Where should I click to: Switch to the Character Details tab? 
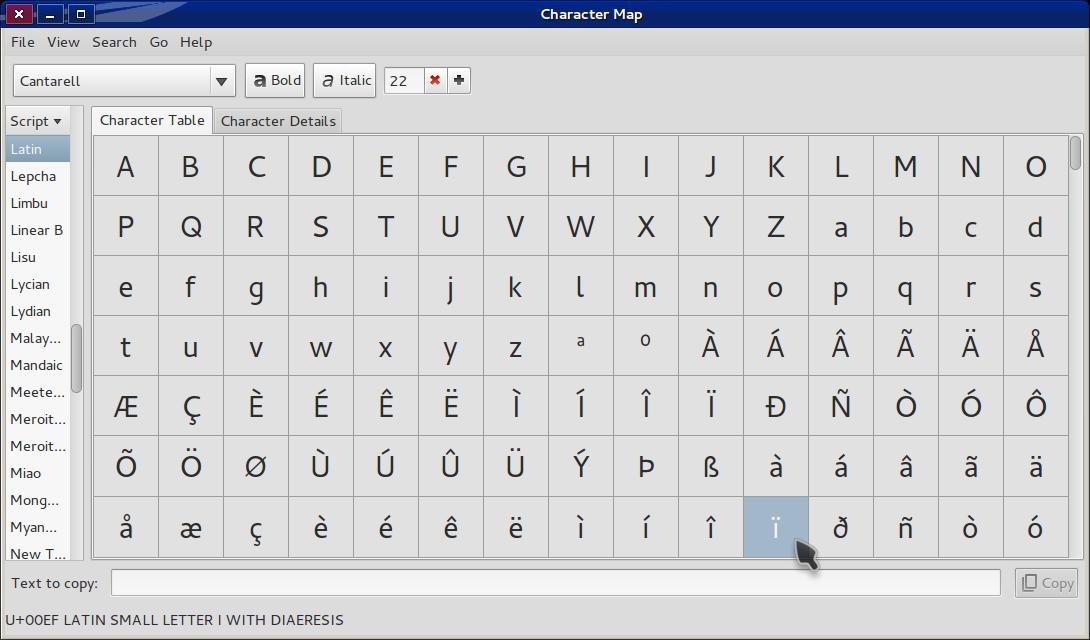(x=278, y=121)
